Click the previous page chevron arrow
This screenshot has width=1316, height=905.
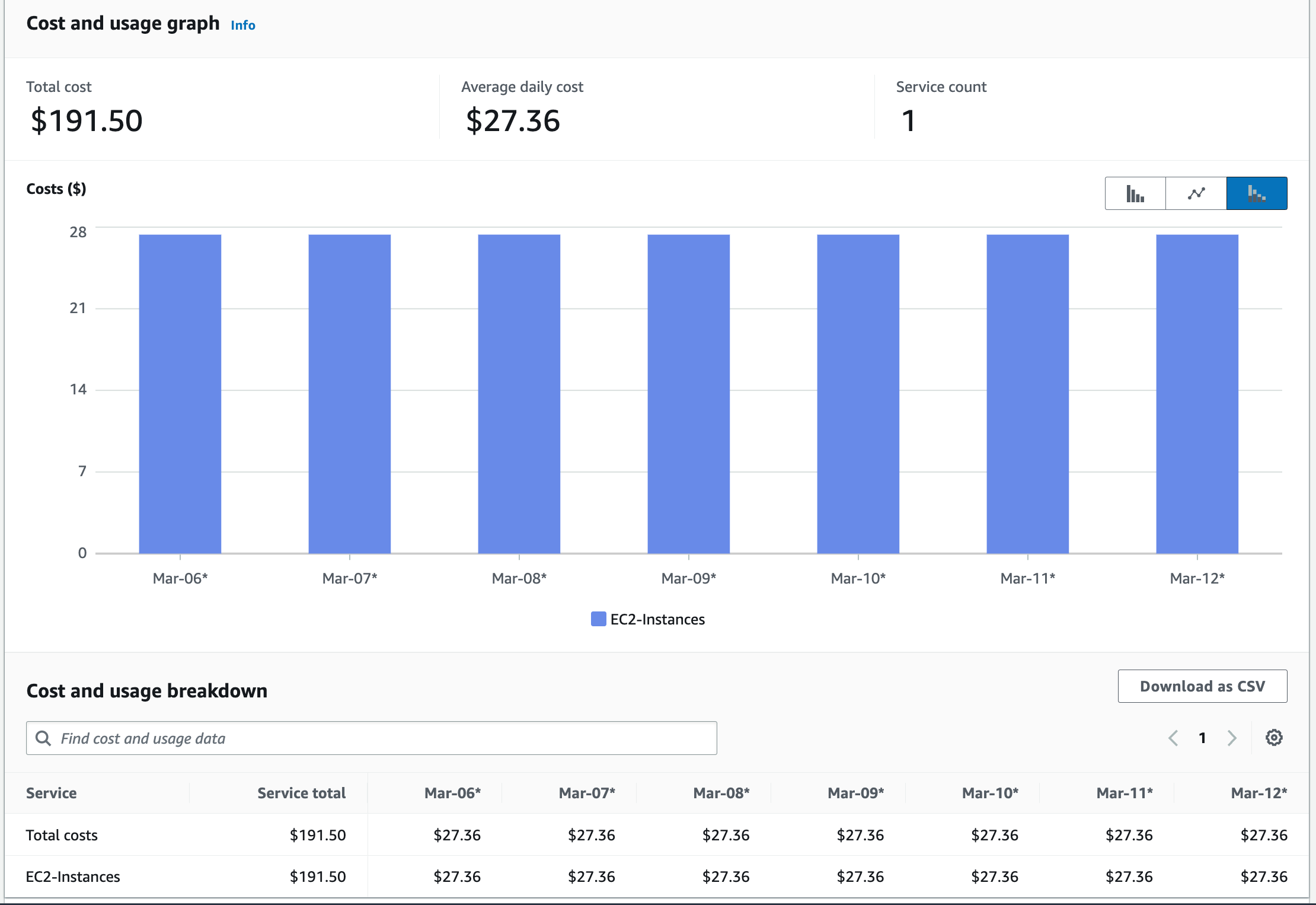[x=1173, y=738]
